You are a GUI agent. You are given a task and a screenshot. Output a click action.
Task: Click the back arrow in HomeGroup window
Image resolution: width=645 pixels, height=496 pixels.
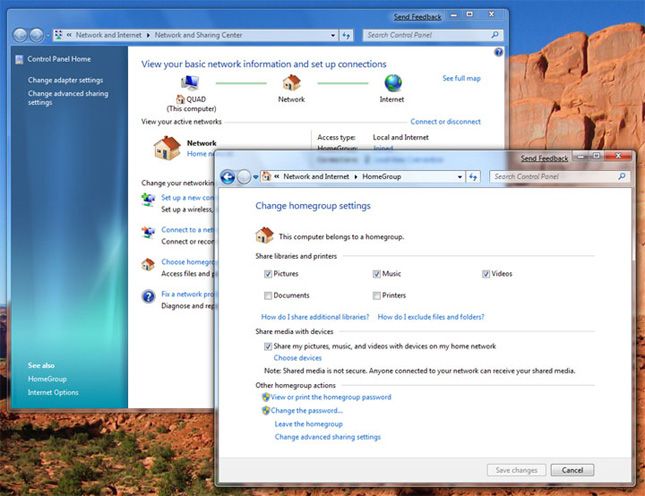[x=227, y=177]
